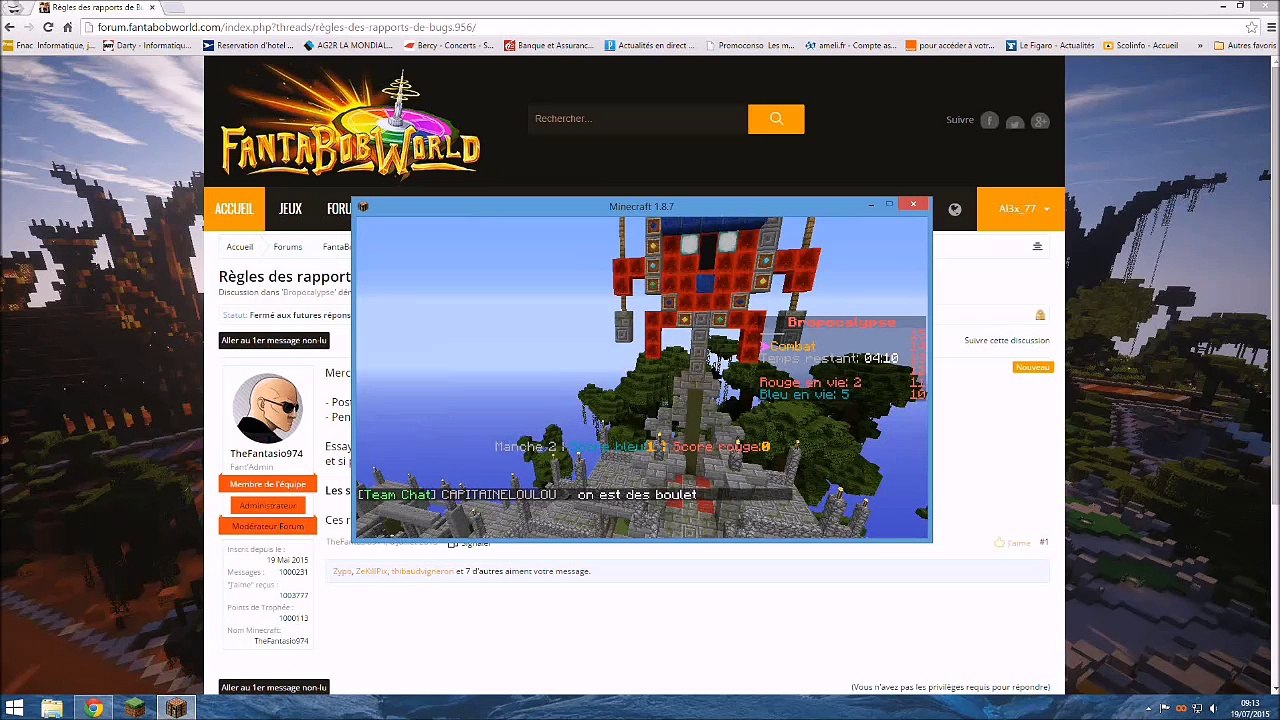Close the 'Règles des rapports' browser tab
The height and width of the screenshot is (720, 1280).
[152, 7]
